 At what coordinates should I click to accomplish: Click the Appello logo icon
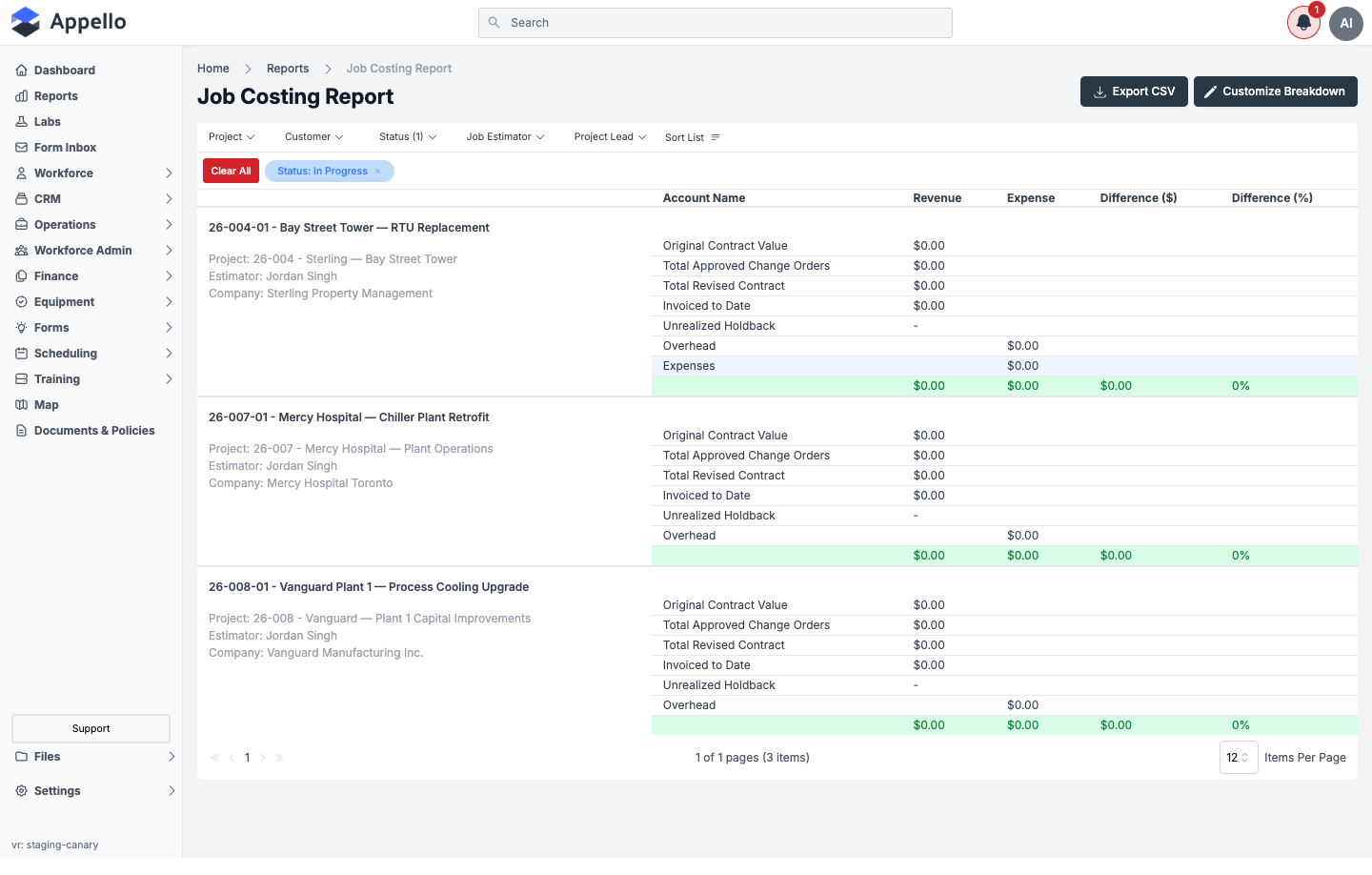[x=26, y=22]
